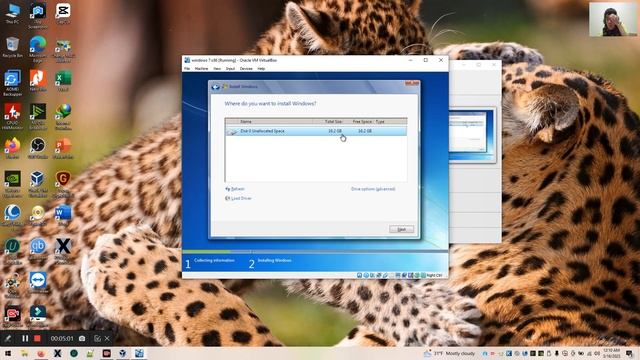Open CPUID HWMonitor desktop shortcut
This screenshot has height=360, width=640.
coord(12,116)
